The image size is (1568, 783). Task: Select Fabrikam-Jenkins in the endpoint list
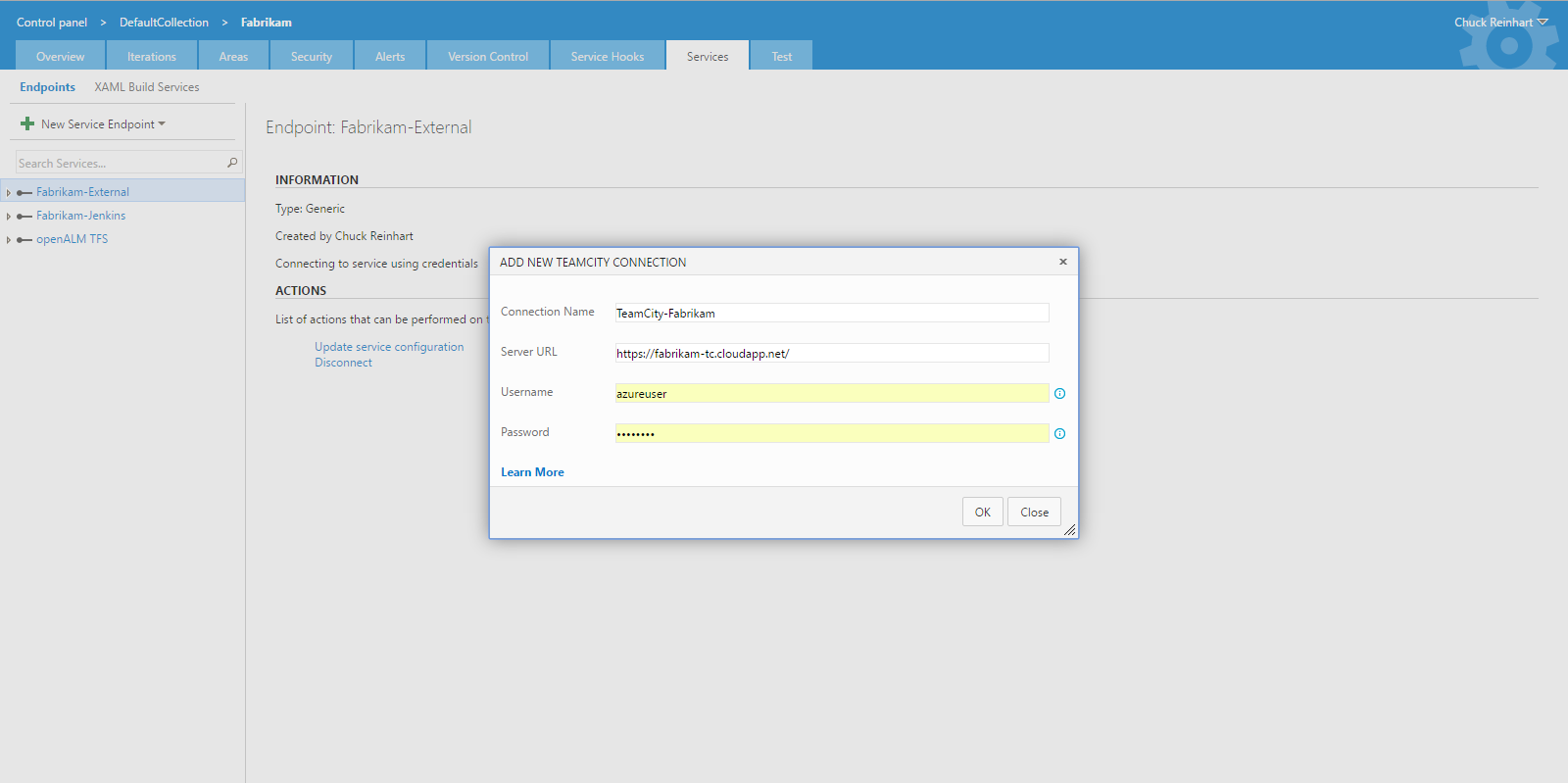(81, 216)
